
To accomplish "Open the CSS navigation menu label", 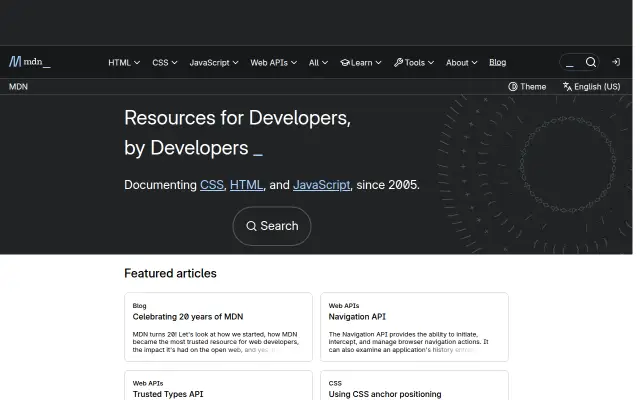I will pyautogui.click(x=160, y=62).
